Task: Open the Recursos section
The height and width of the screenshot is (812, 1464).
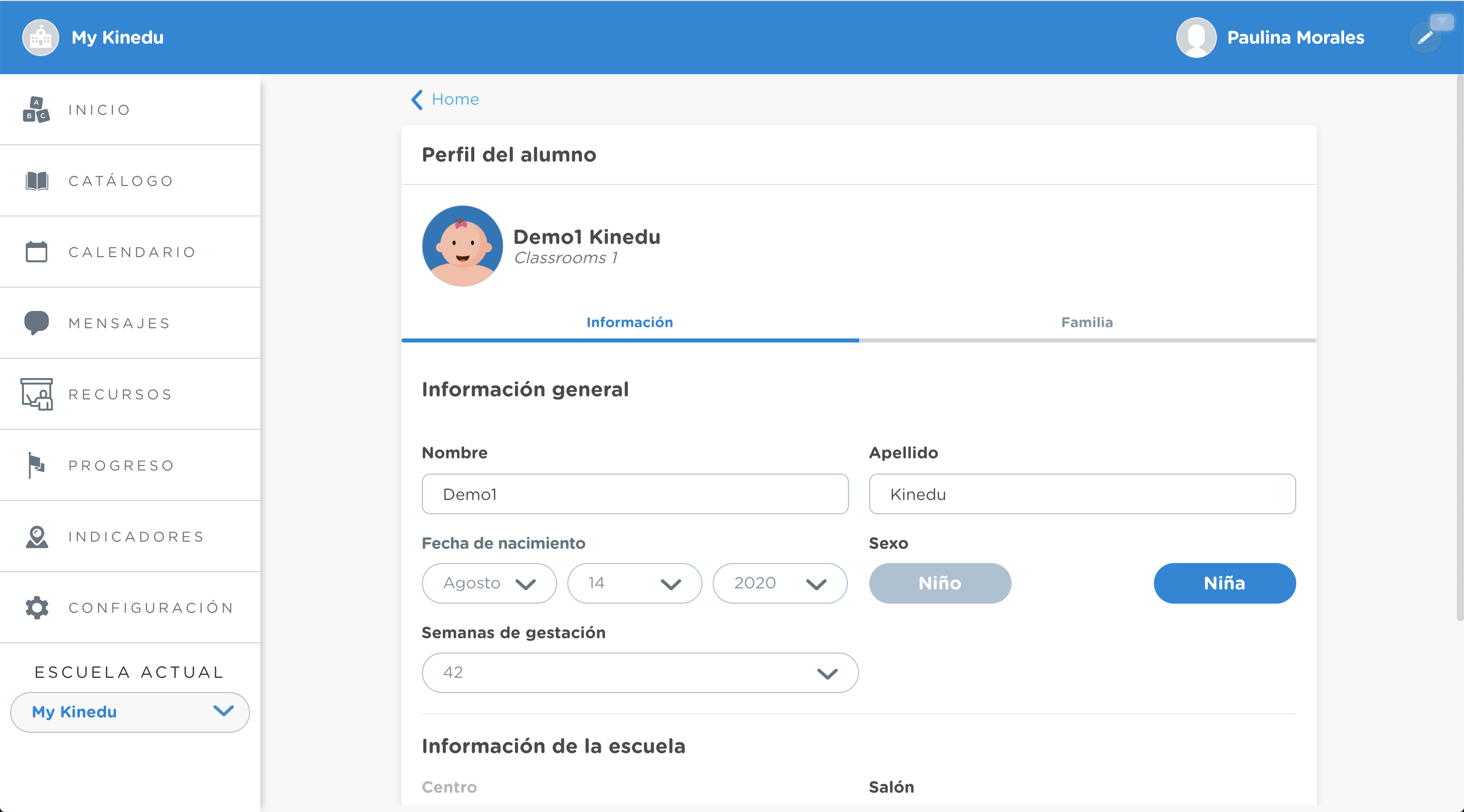Action: pos(130,394)
